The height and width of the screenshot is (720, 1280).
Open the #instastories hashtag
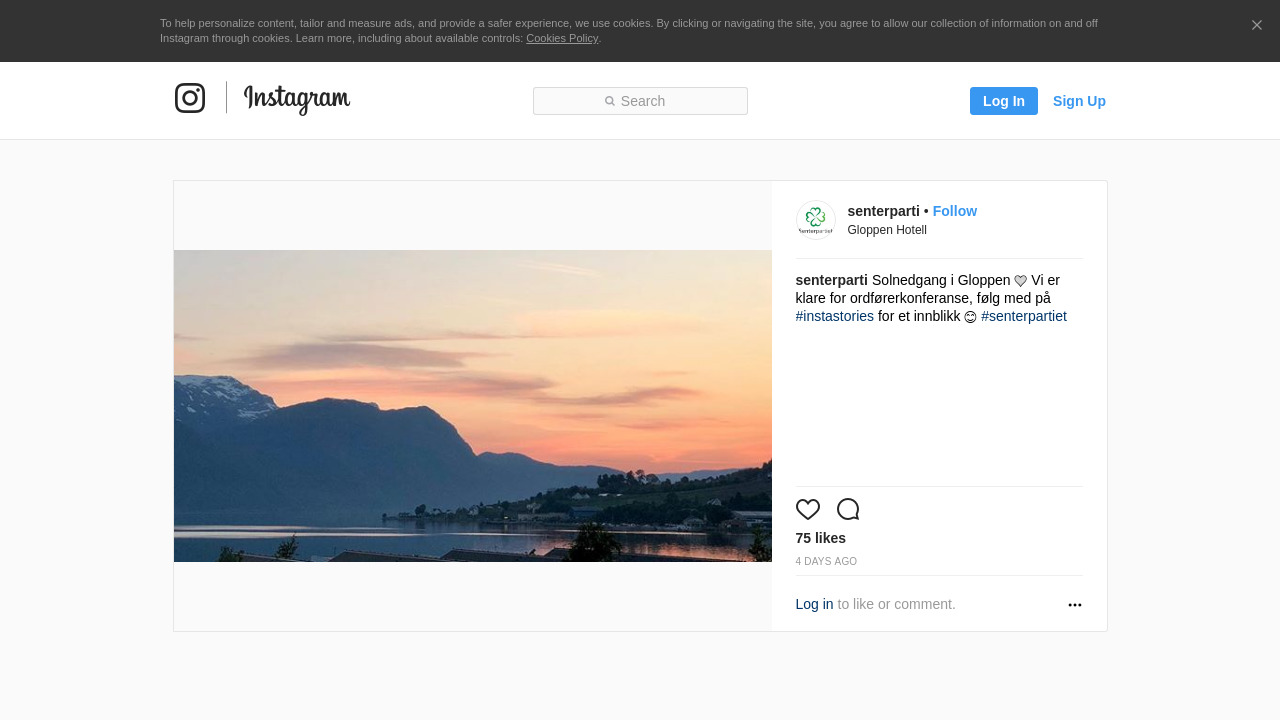pos(834,316)
